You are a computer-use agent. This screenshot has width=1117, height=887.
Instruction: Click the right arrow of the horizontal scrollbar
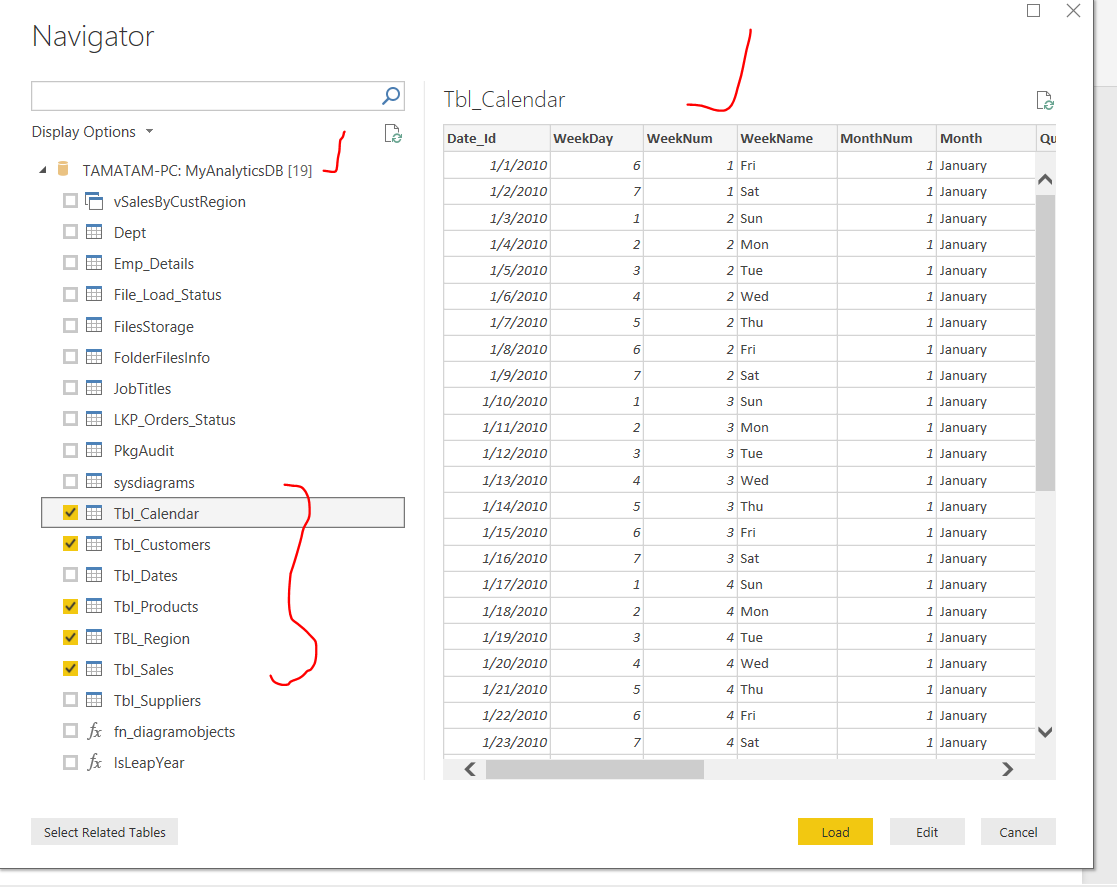click(1008, 769)
